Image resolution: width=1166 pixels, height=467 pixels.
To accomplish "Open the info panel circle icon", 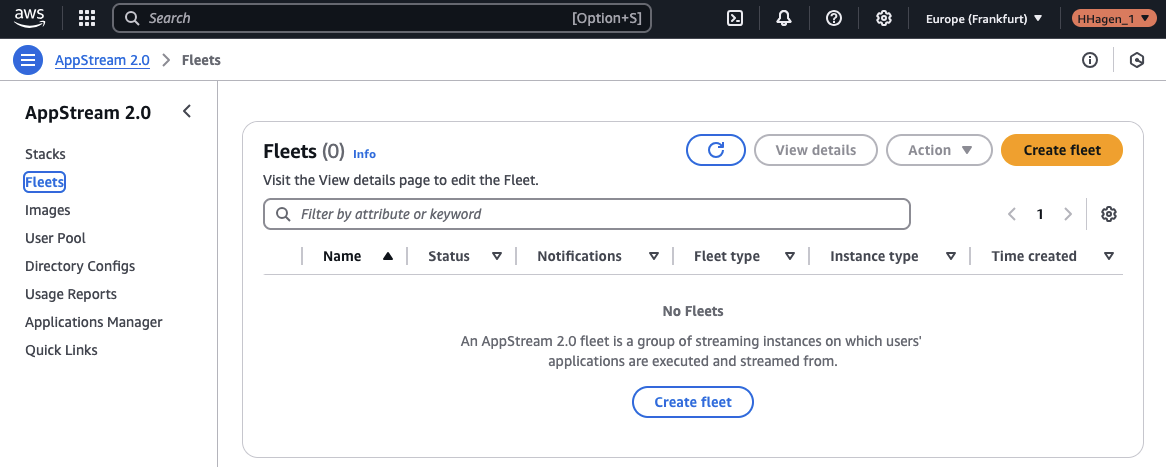I will coord(1090,60).
